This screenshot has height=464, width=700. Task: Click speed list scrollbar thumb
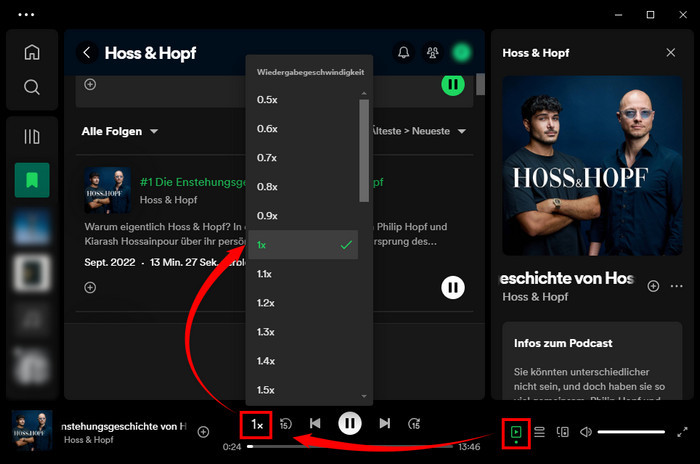coord(364,150)
